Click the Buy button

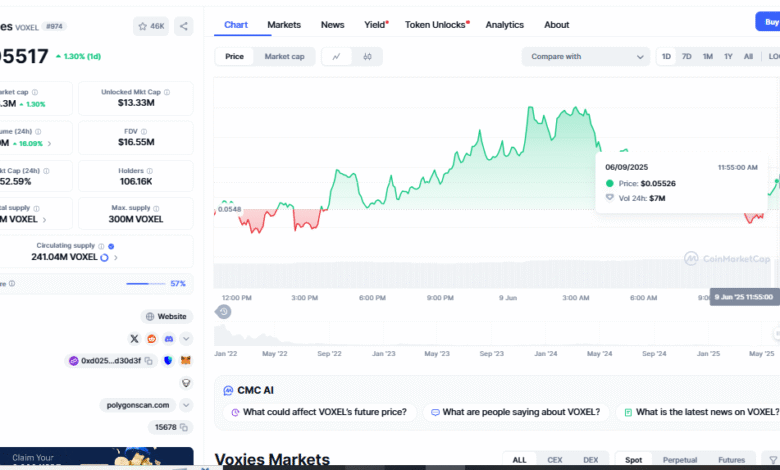pos(768,22)
